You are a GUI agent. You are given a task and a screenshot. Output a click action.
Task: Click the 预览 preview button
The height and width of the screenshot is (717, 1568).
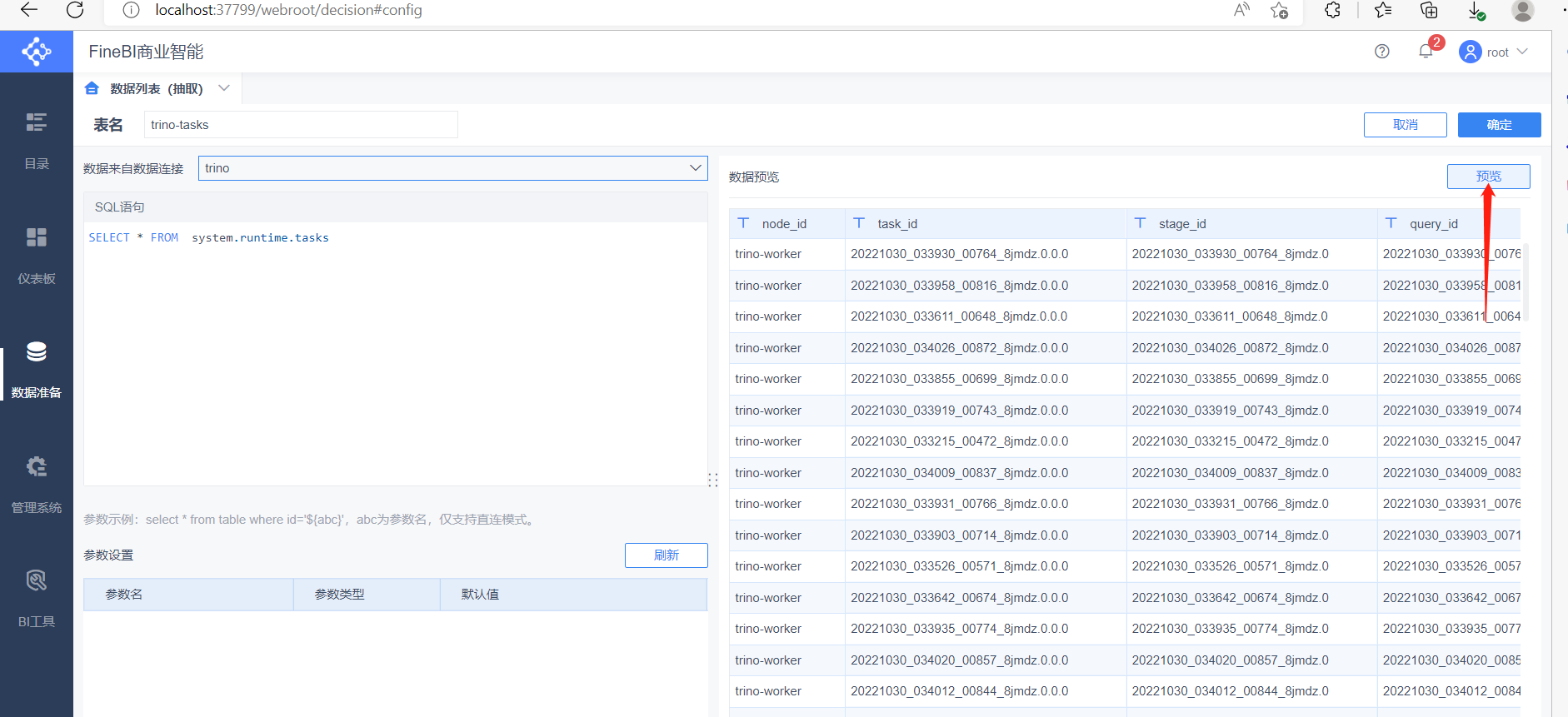(1489, 177)
